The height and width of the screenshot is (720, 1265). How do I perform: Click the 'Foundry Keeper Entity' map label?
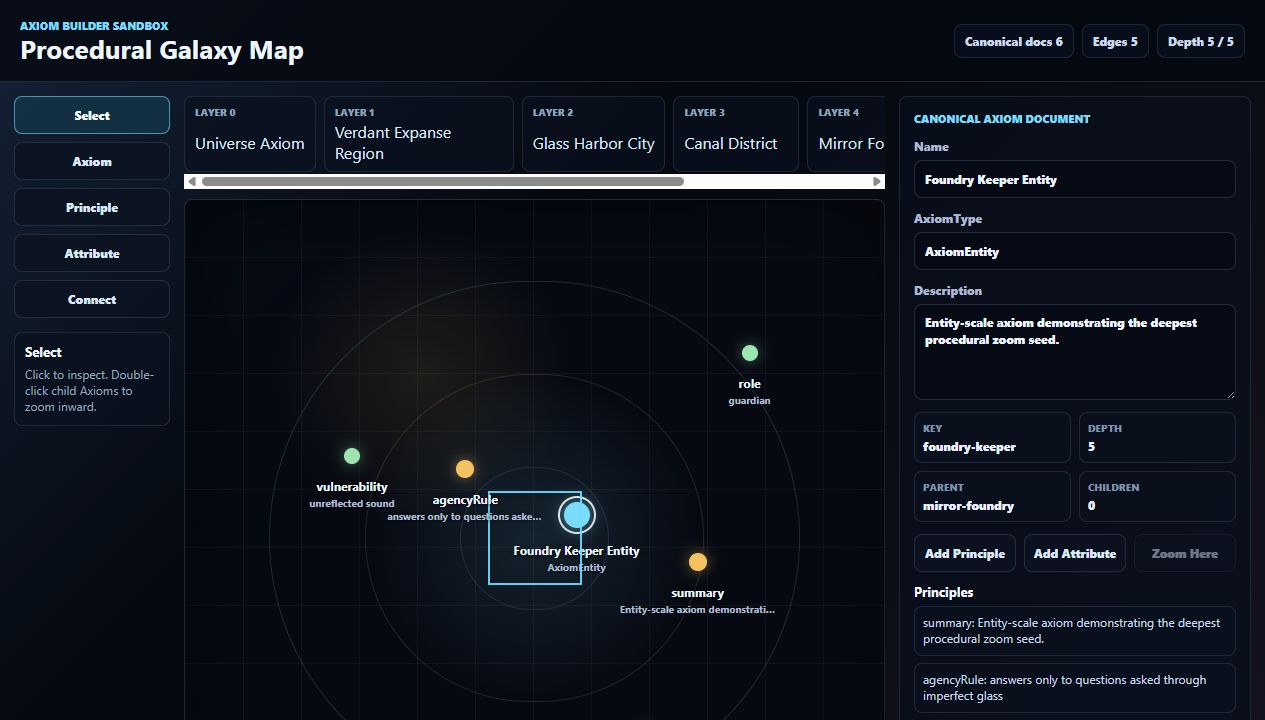coord(577,551)
